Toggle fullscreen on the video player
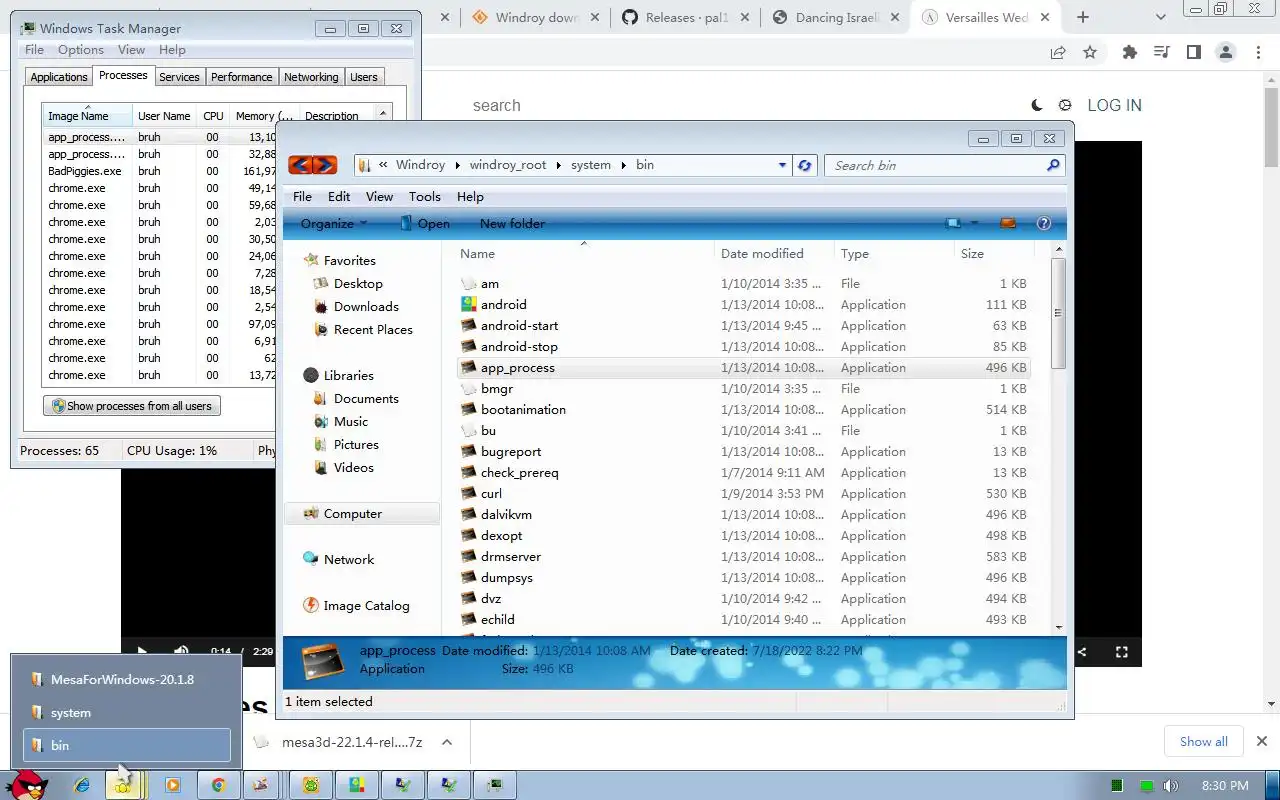This screenshot has width=1280, height=800. (1122, 652)
